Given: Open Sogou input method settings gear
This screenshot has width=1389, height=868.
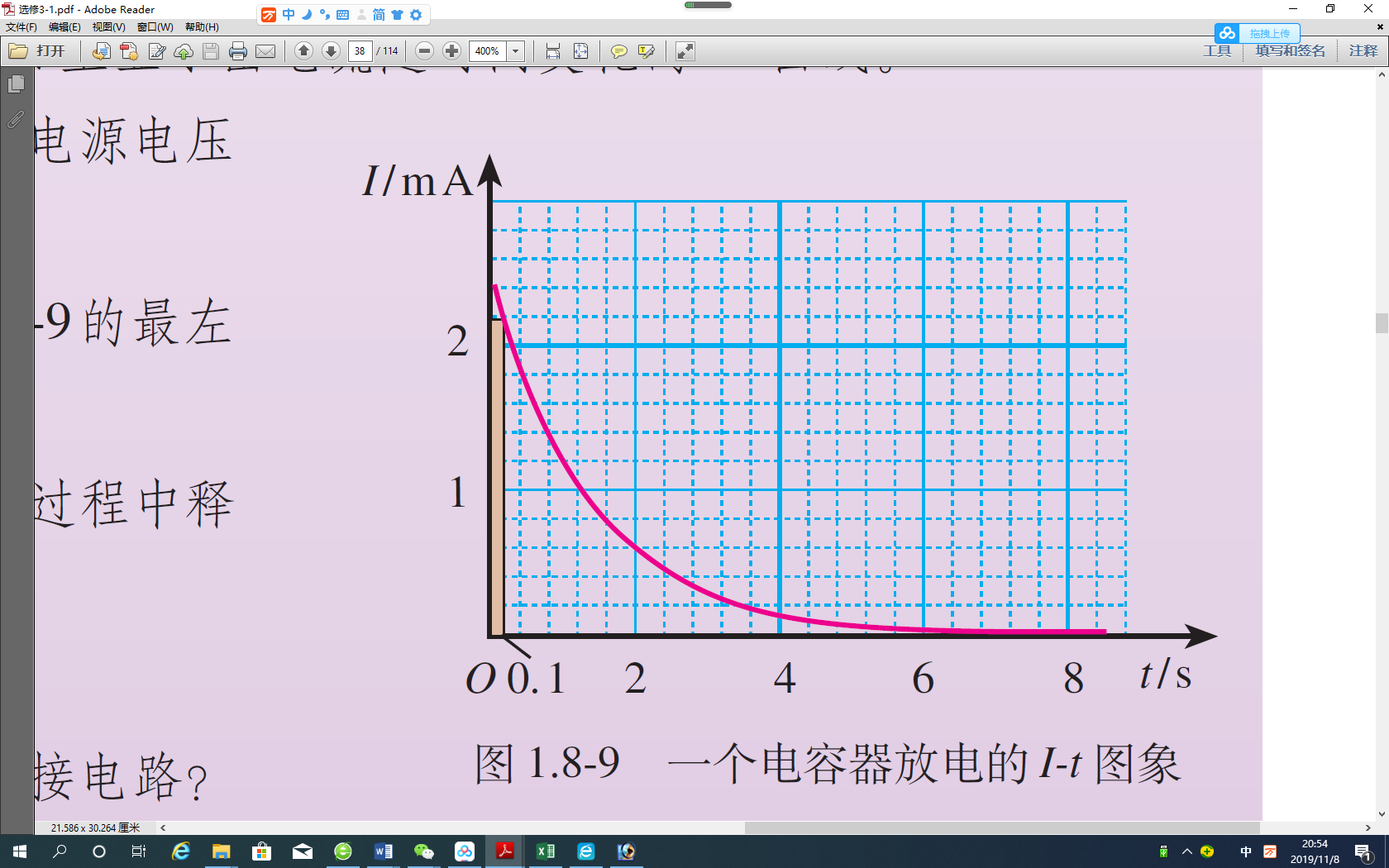Looking at the screenshot, I should point(416,15).
